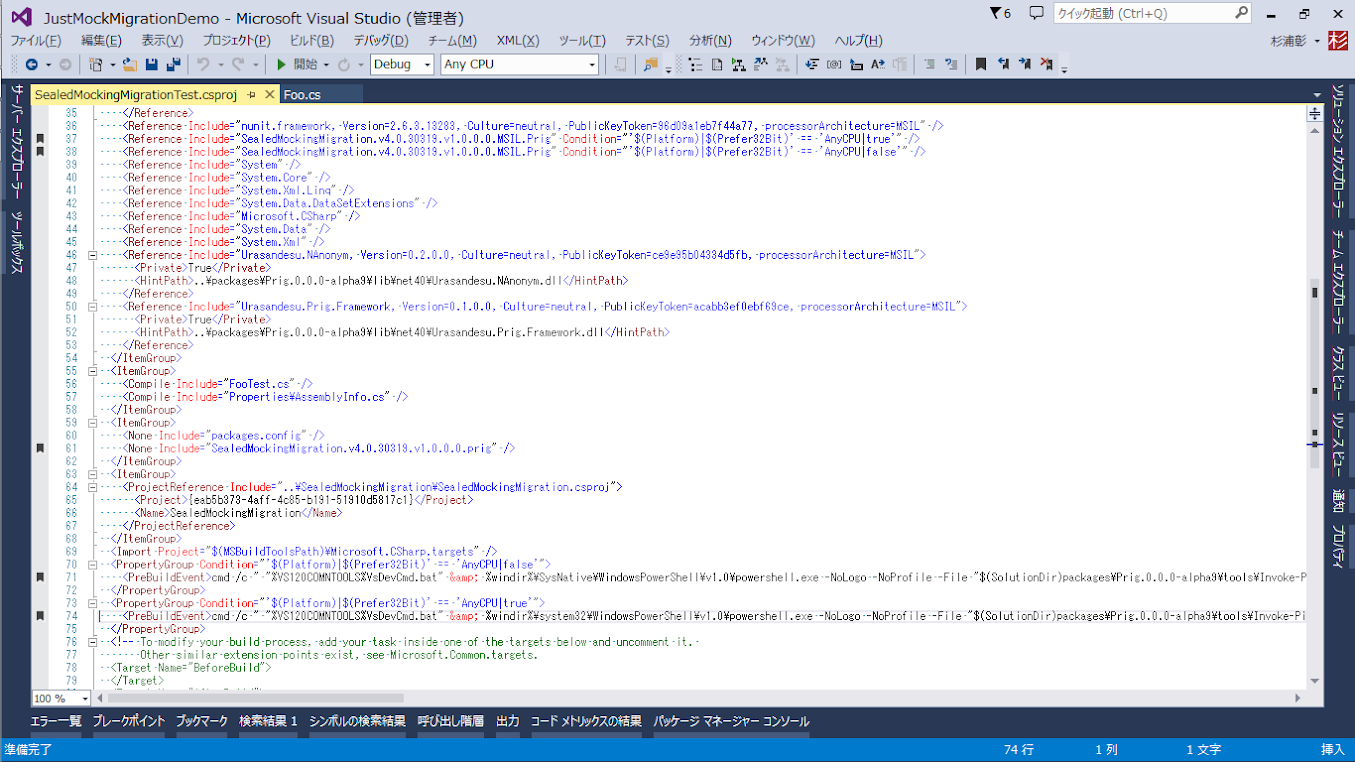Click the [@] member list icon
The height and width of the screenshot is (762, 1355).
coord(833,64)
